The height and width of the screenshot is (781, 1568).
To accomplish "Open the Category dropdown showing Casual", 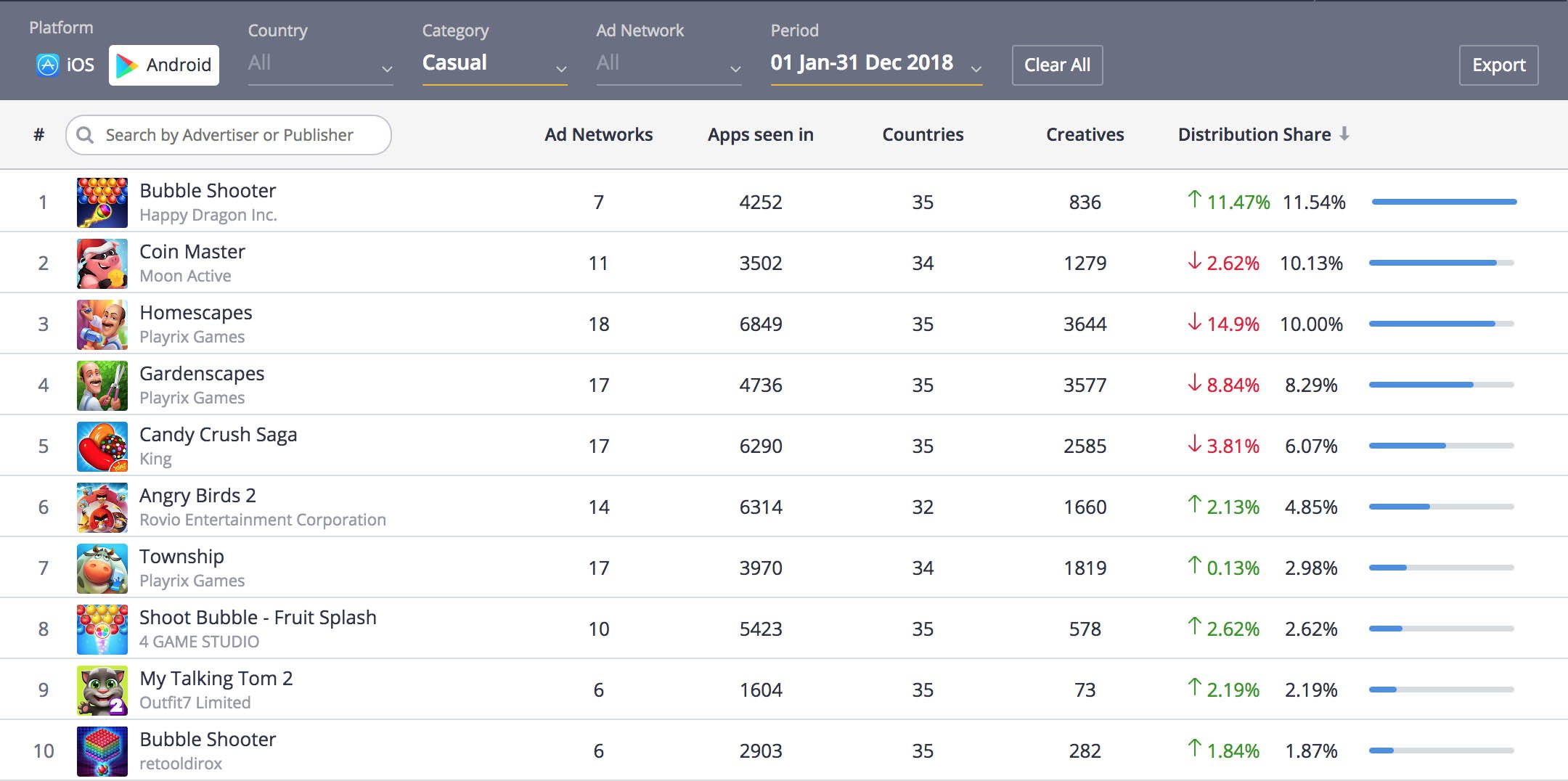I will (x=494, y=64).
